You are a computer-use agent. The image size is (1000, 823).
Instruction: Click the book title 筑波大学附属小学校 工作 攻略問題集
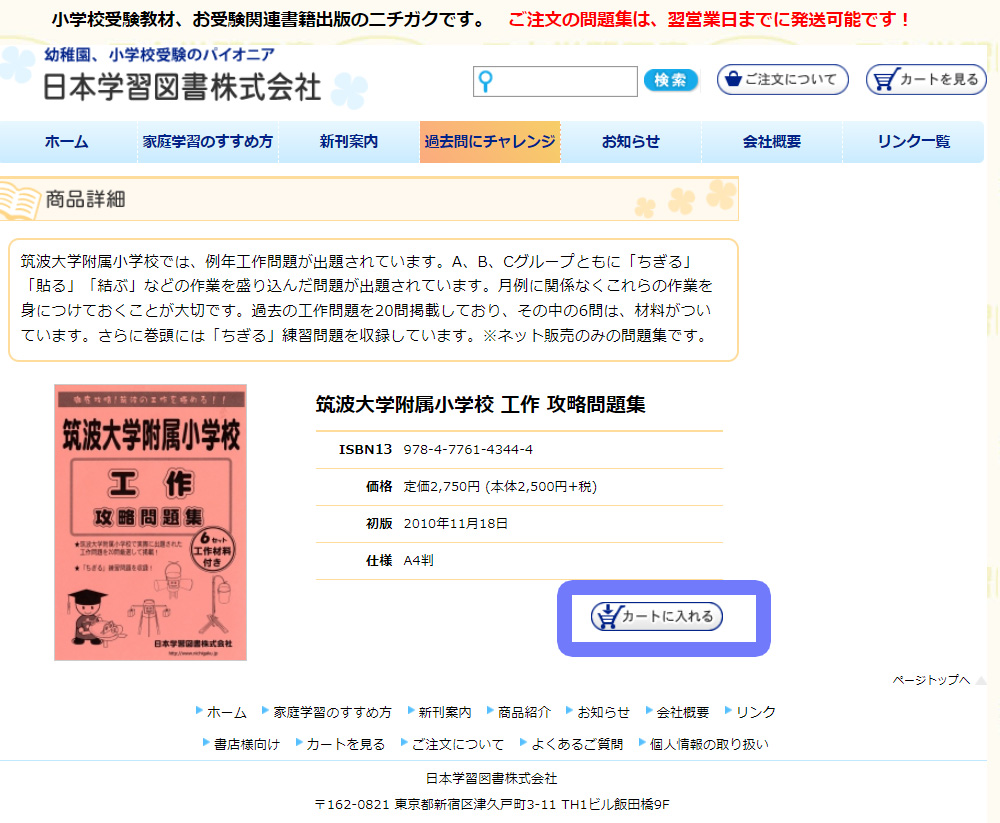point(481,404)
